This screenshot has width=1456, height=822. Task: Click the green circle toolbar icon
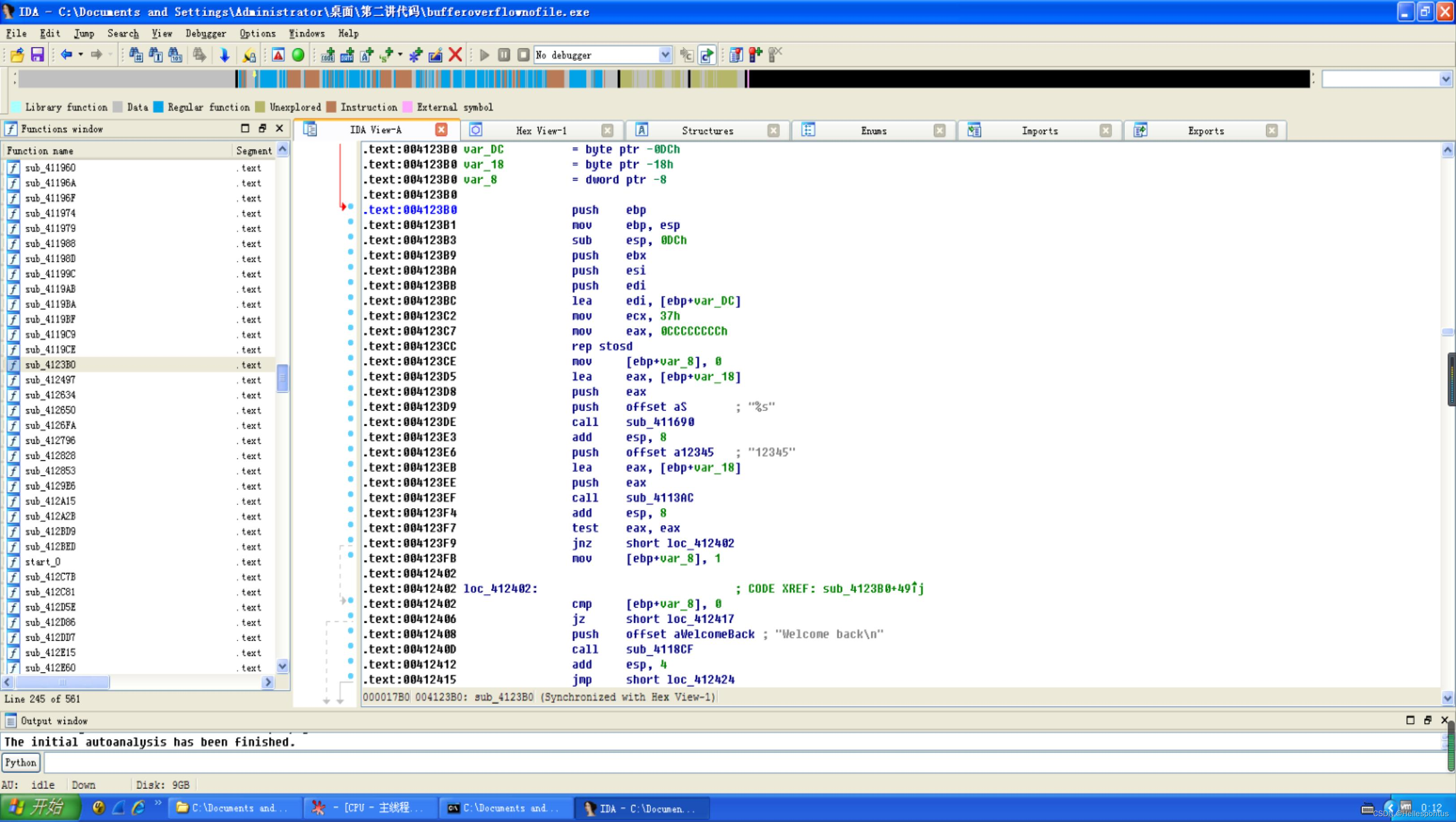tap(298, 55)
